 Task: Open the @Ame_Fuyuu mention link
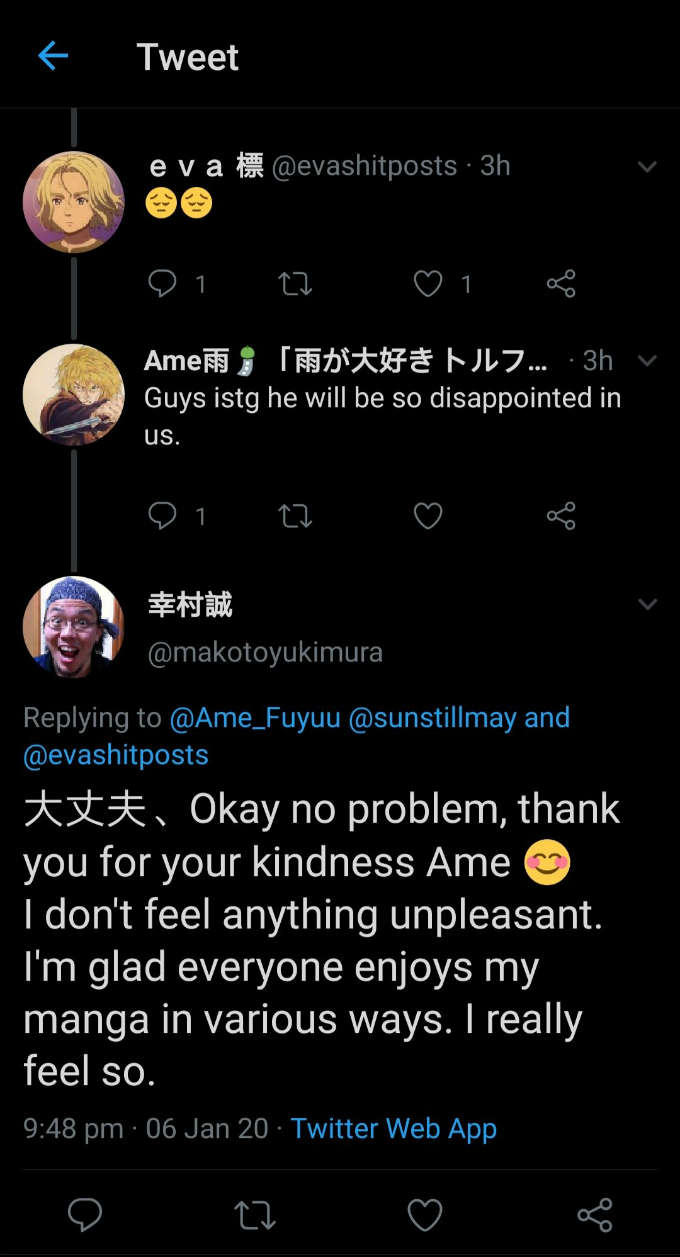pos(255,718)
